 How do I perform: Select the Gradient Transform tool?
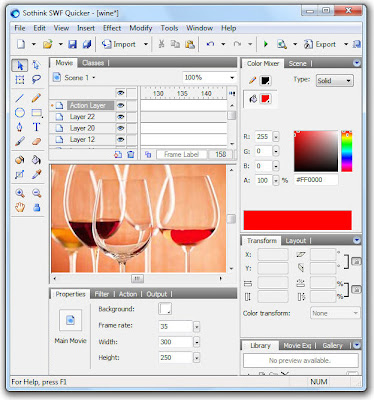20,174
